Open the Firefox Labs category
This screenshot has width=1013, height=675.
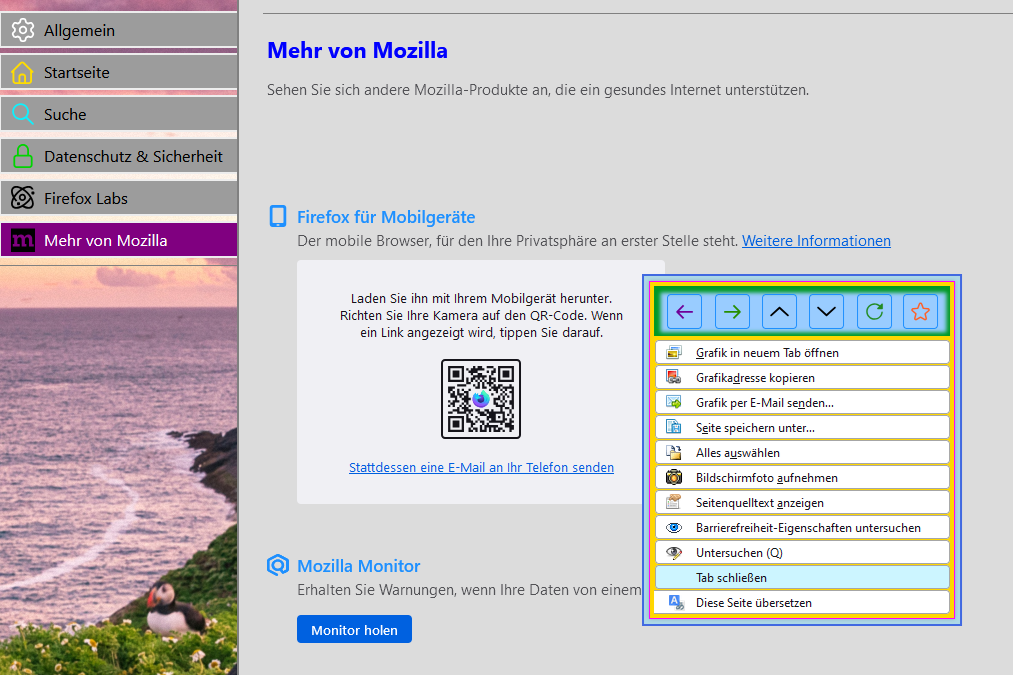[119, 198]
